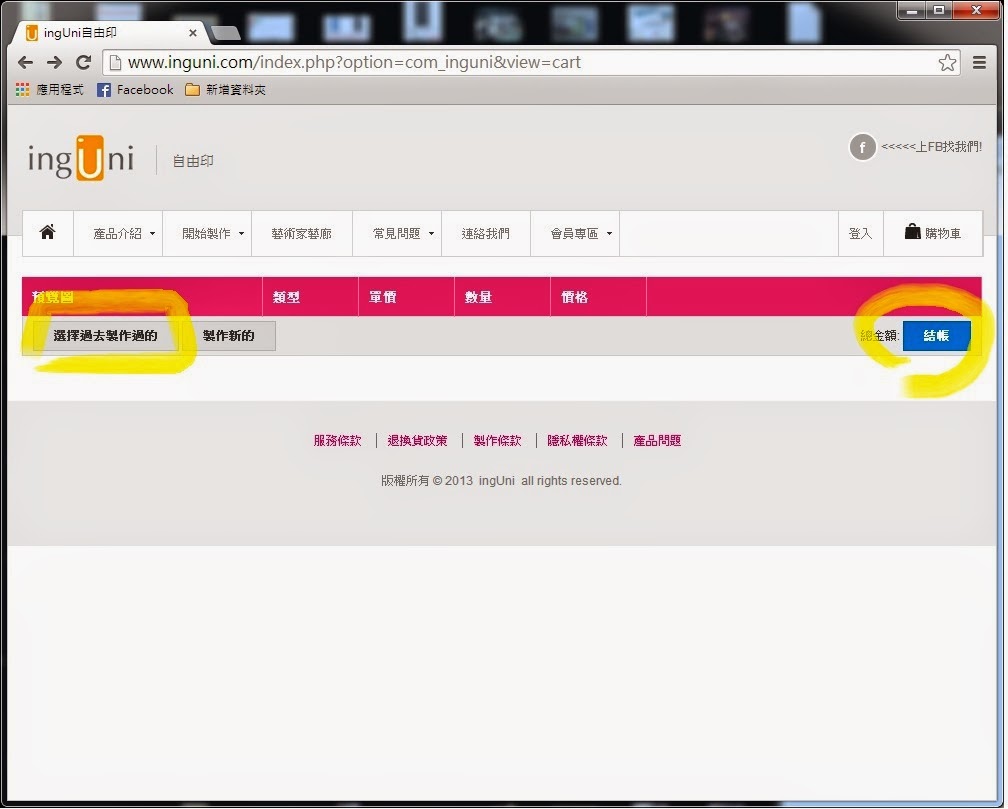Screen dimensions: 1008x809
Task: Open the 連絡我們 menu item
Action: [x=485, y=233]
